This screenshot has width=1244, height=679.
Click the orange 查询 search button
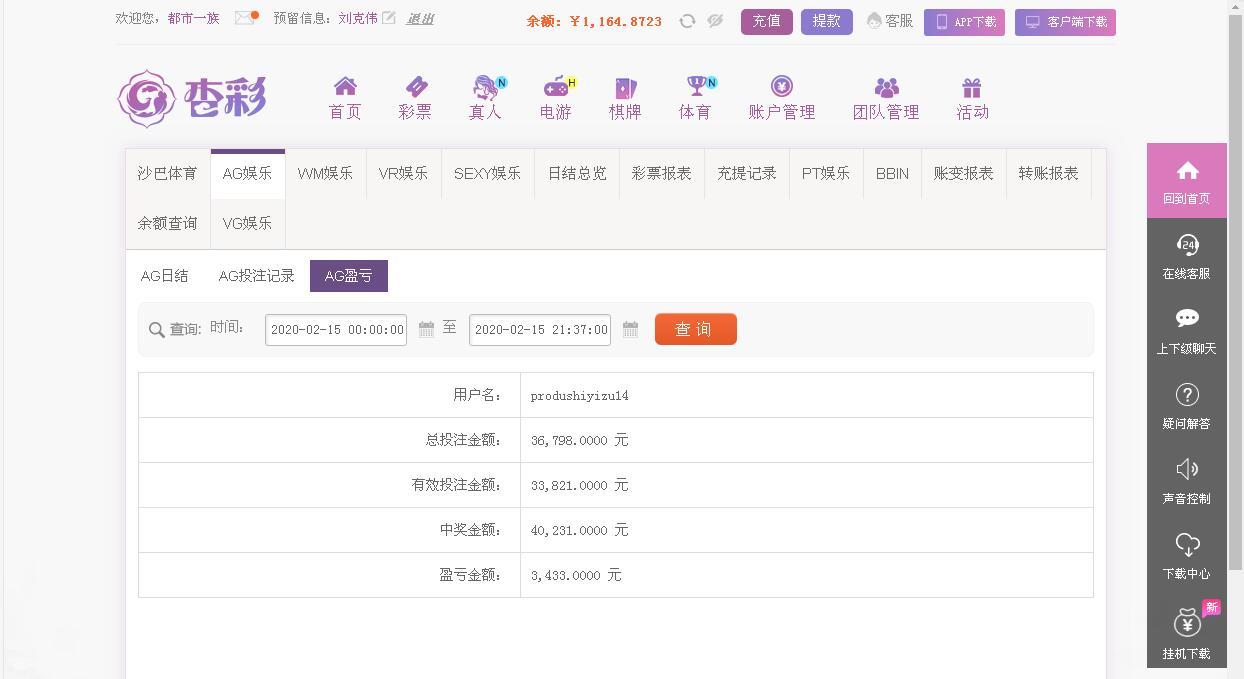tap(695, 329)
